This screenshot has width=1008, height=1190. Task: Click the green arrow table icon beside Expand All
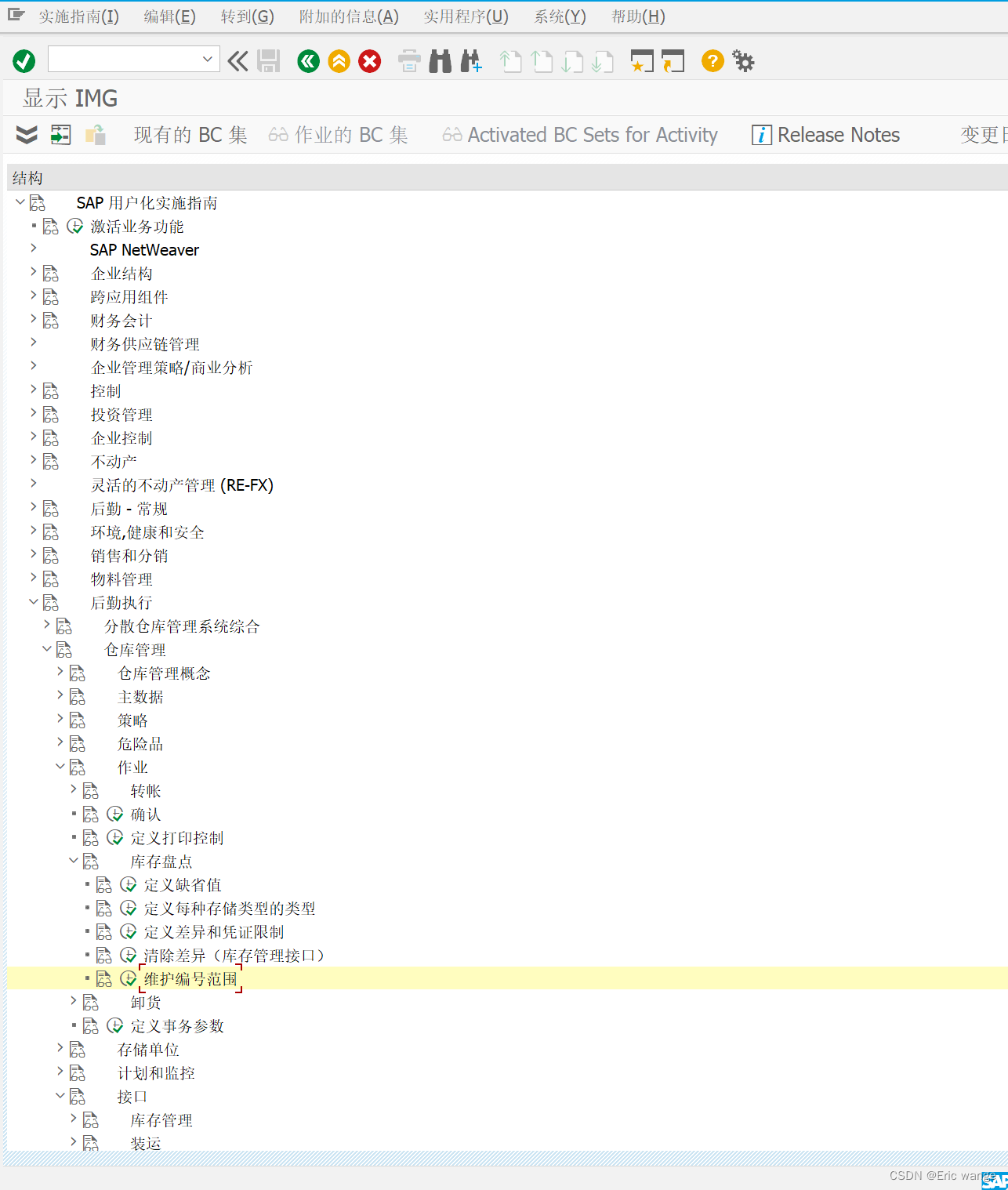point(60,135)
